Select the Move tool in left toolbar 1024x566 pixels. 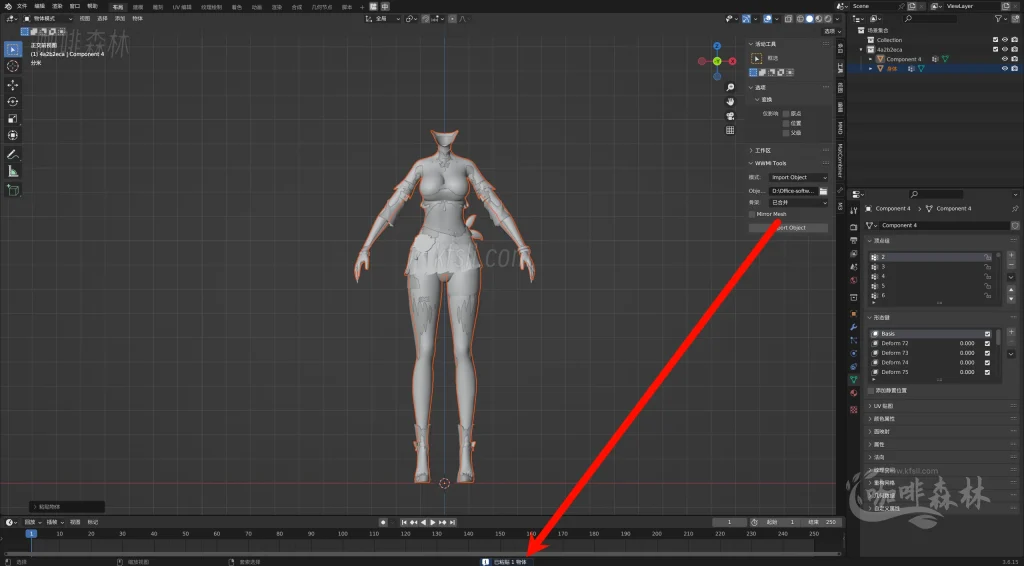pyautogui.click(x=12, y=84)
